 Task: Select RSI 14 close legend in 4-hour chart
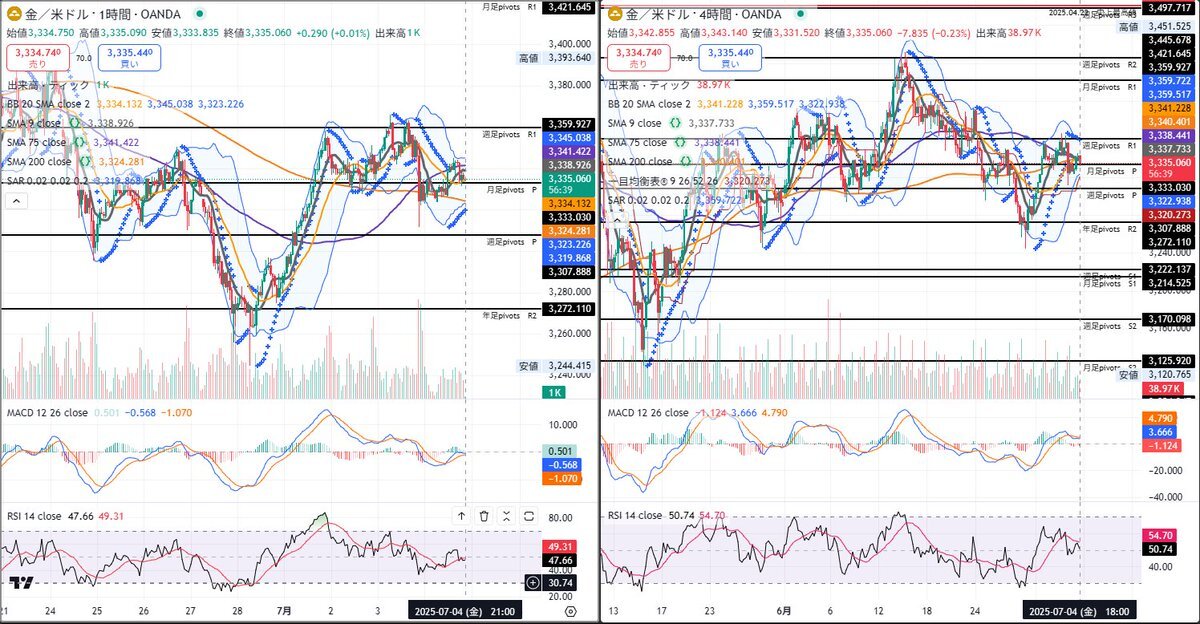[635, 516]
